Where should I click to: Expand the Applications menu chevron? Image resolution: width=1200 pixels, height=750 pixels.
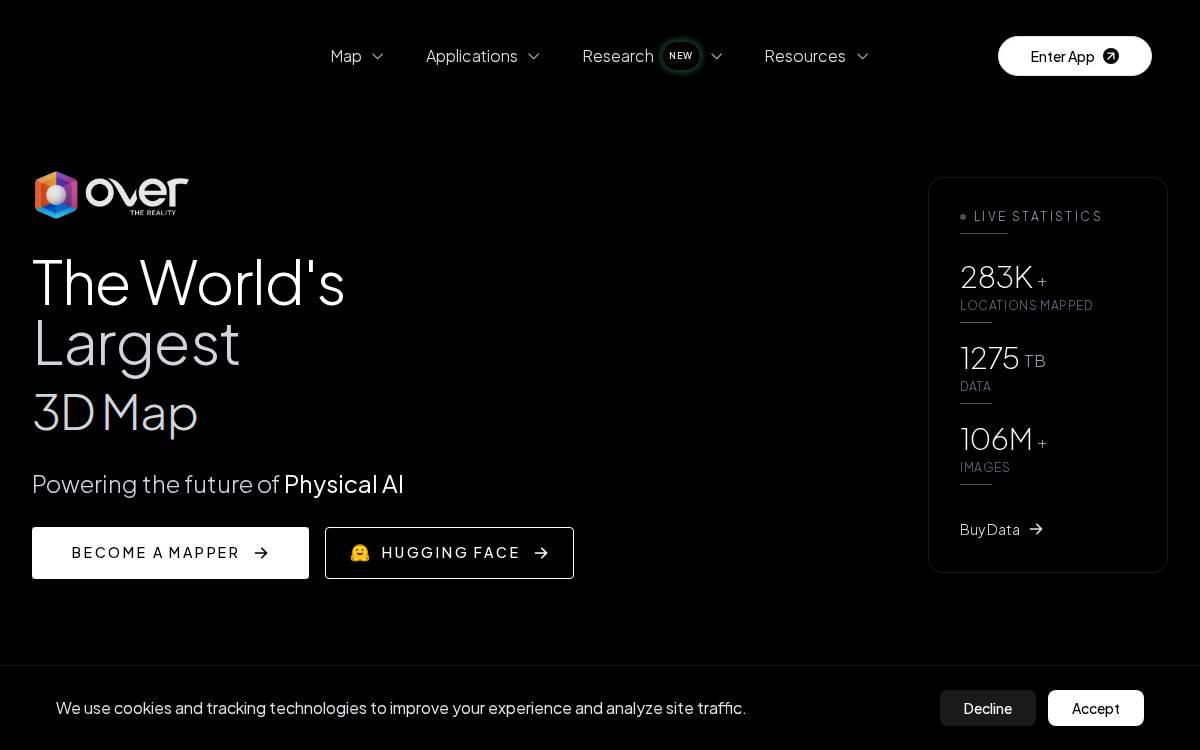tap(533, 57)
